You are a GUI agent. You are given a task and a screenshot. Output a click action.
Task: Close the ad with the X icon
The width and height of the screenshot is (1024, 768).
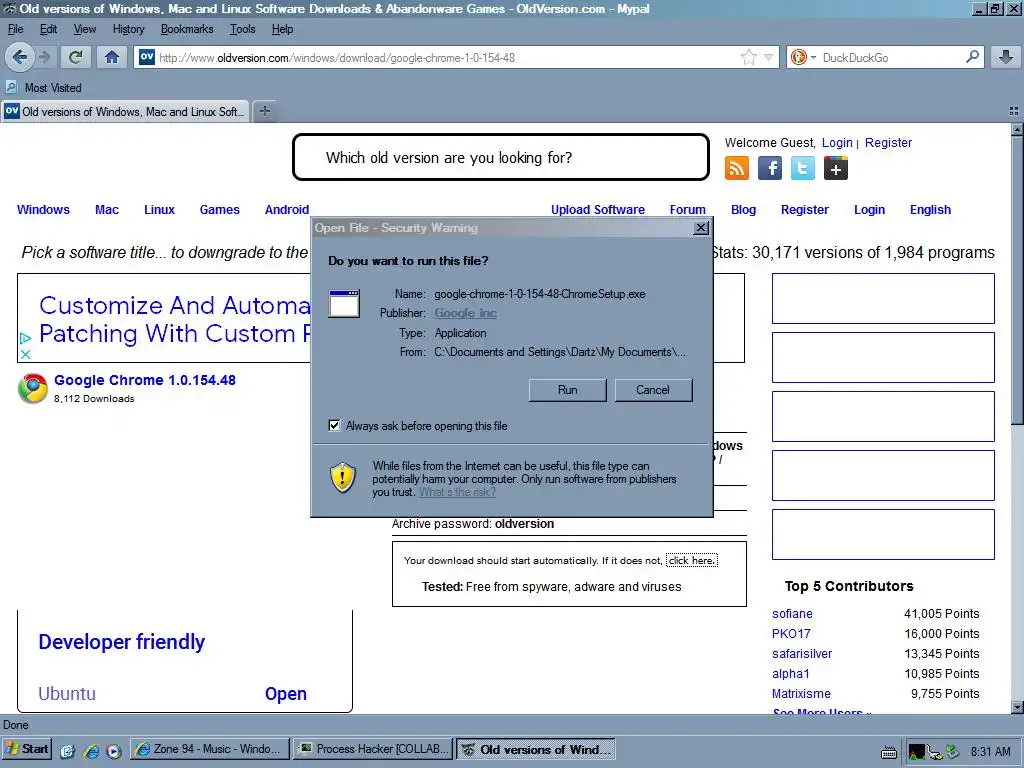pyautogui.click(x=25, y=355)
